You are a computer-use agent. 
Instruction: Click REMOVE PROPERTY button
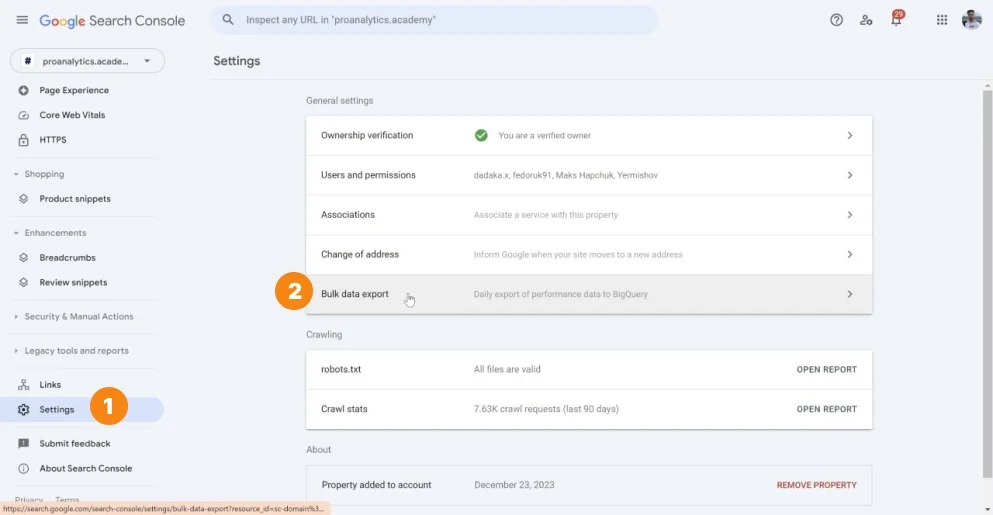(x=816, y=485)
